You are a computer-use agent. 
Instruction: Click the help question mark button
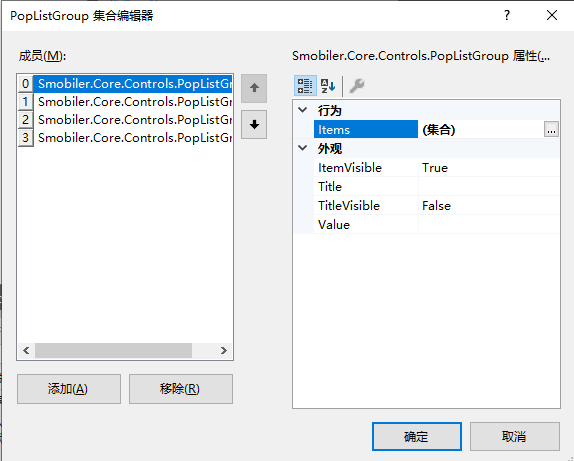pos(507,15)
